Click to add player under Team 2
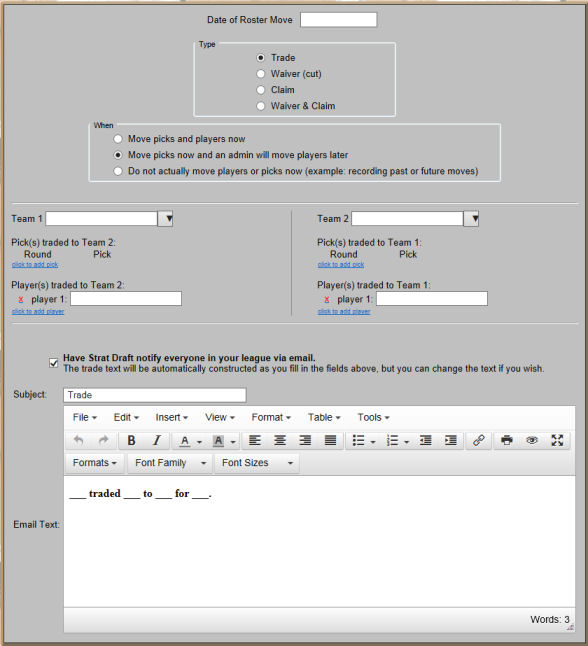588x646 pixels. pyautogui.click(x=344, y=311)
